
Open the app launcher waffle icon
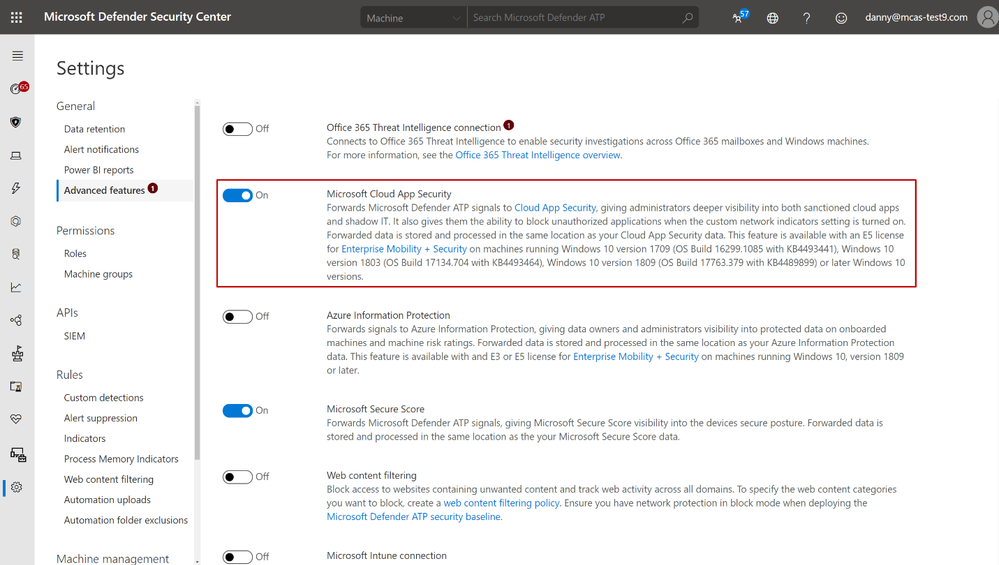pos(17,17)
